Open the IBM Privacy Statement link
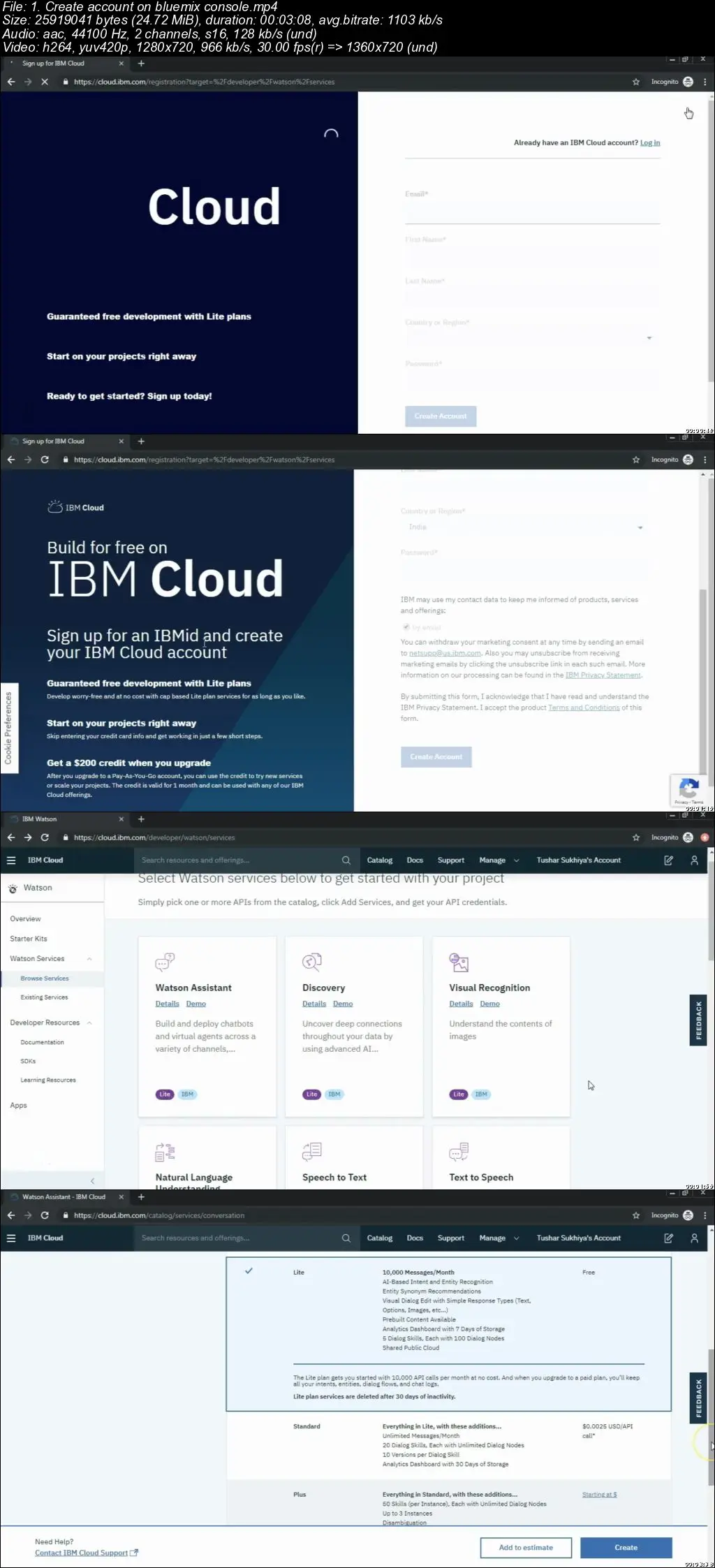Viewport: 715px width, 1568px height. (x=603, y=675)
